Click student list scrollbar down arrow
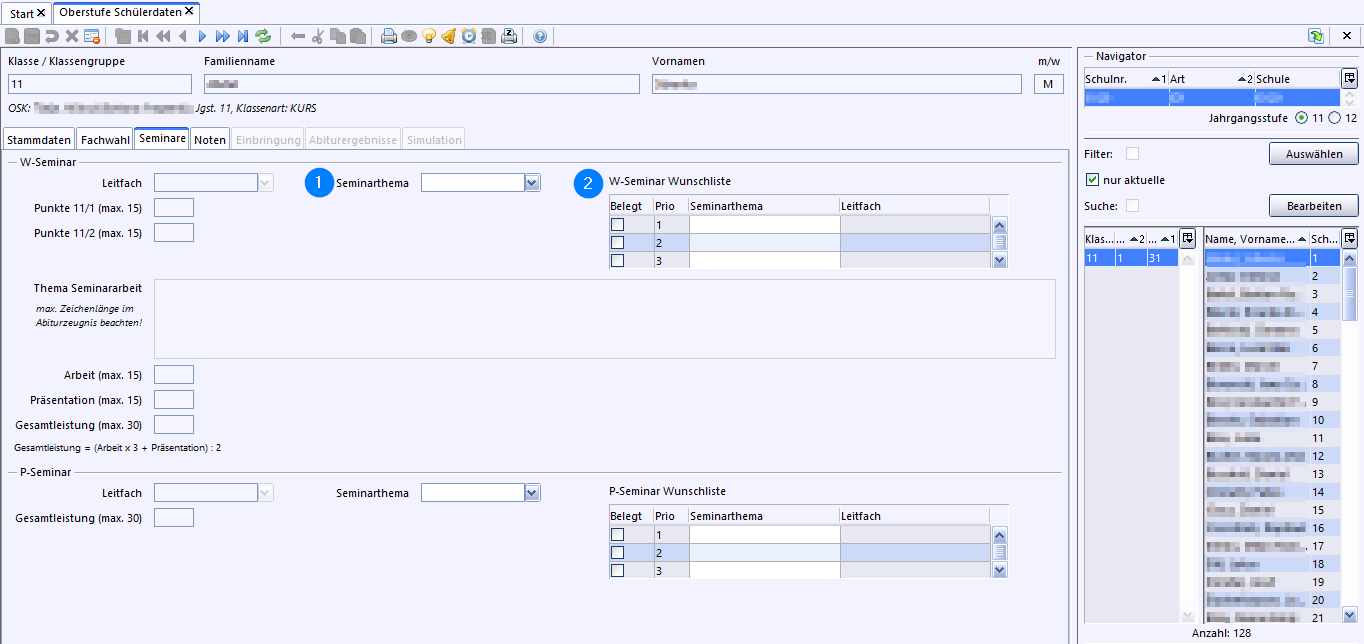This screenshot has width=1364, height=644. click(1349, 615)
